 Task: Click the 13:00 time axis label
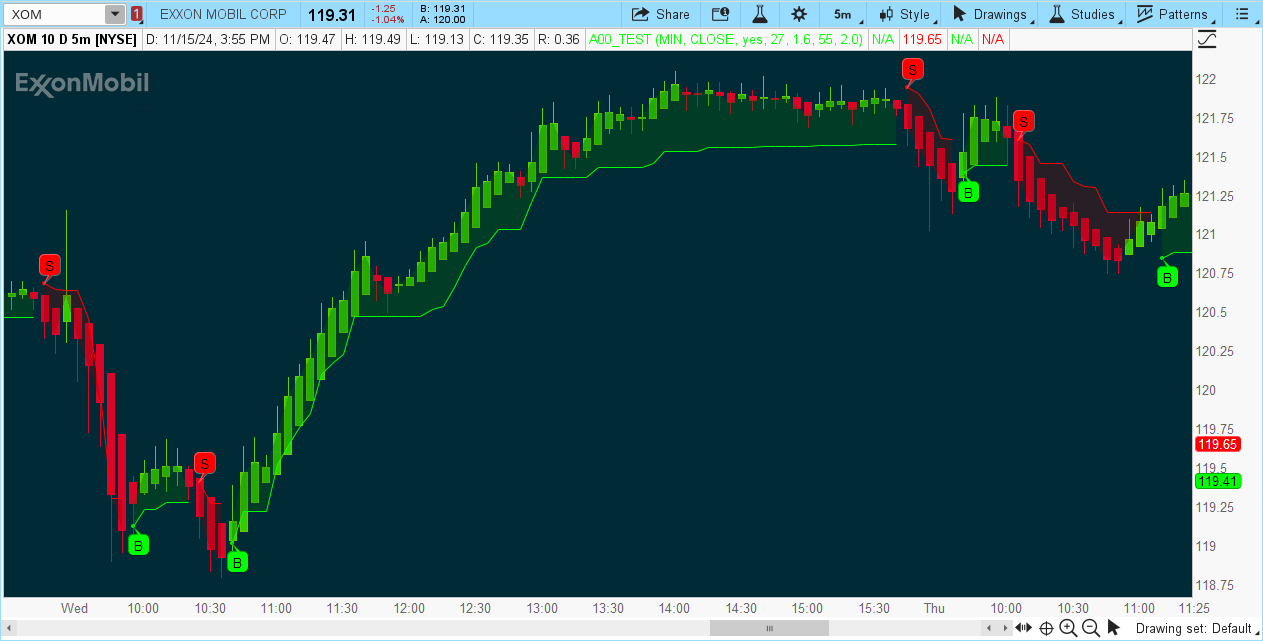click(x=542, y=608)
